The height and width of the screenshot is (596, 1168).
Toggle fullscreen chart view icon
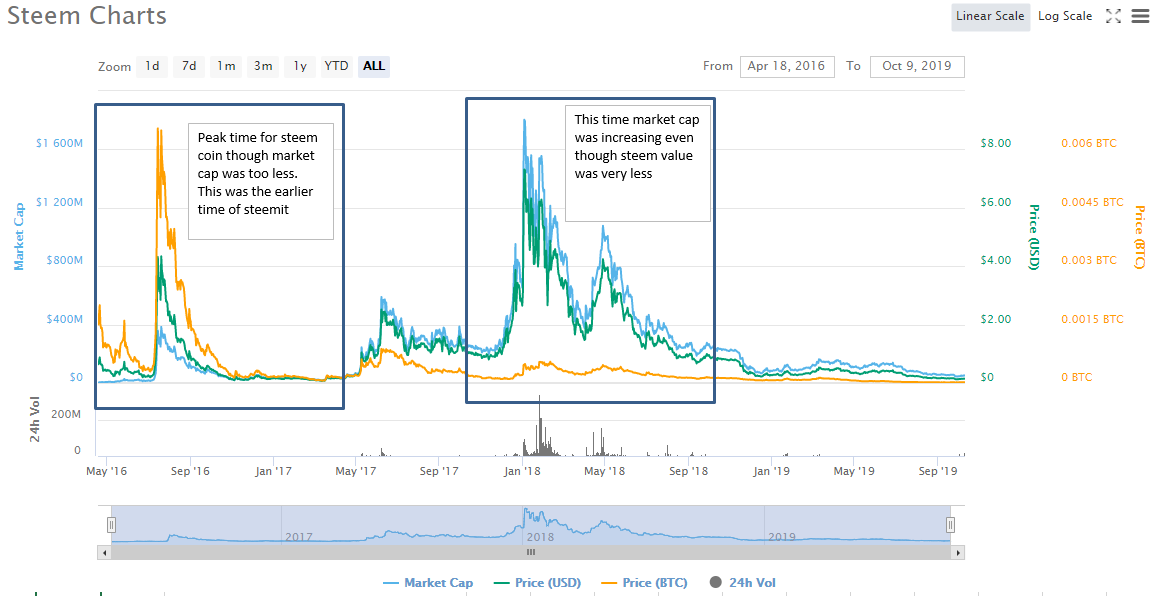[x=1113, y=16]
